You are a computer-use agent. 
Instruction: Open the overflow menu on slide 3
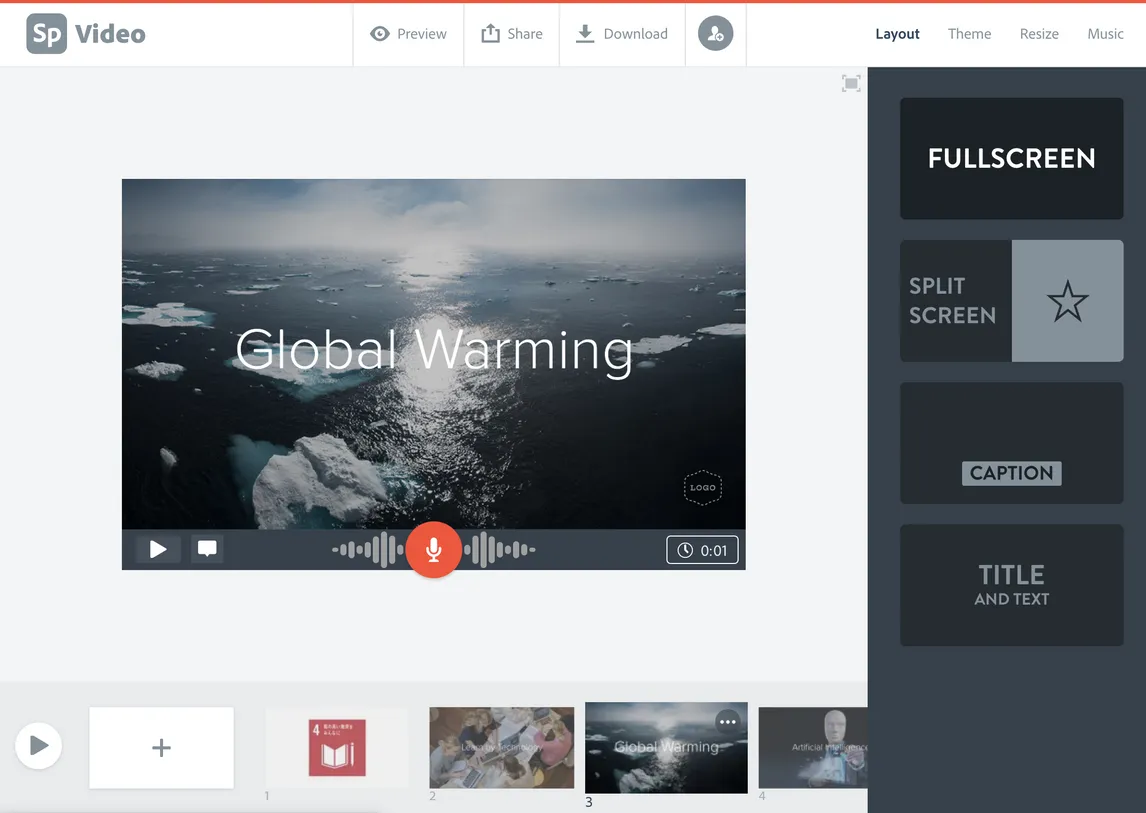[727, 721]
